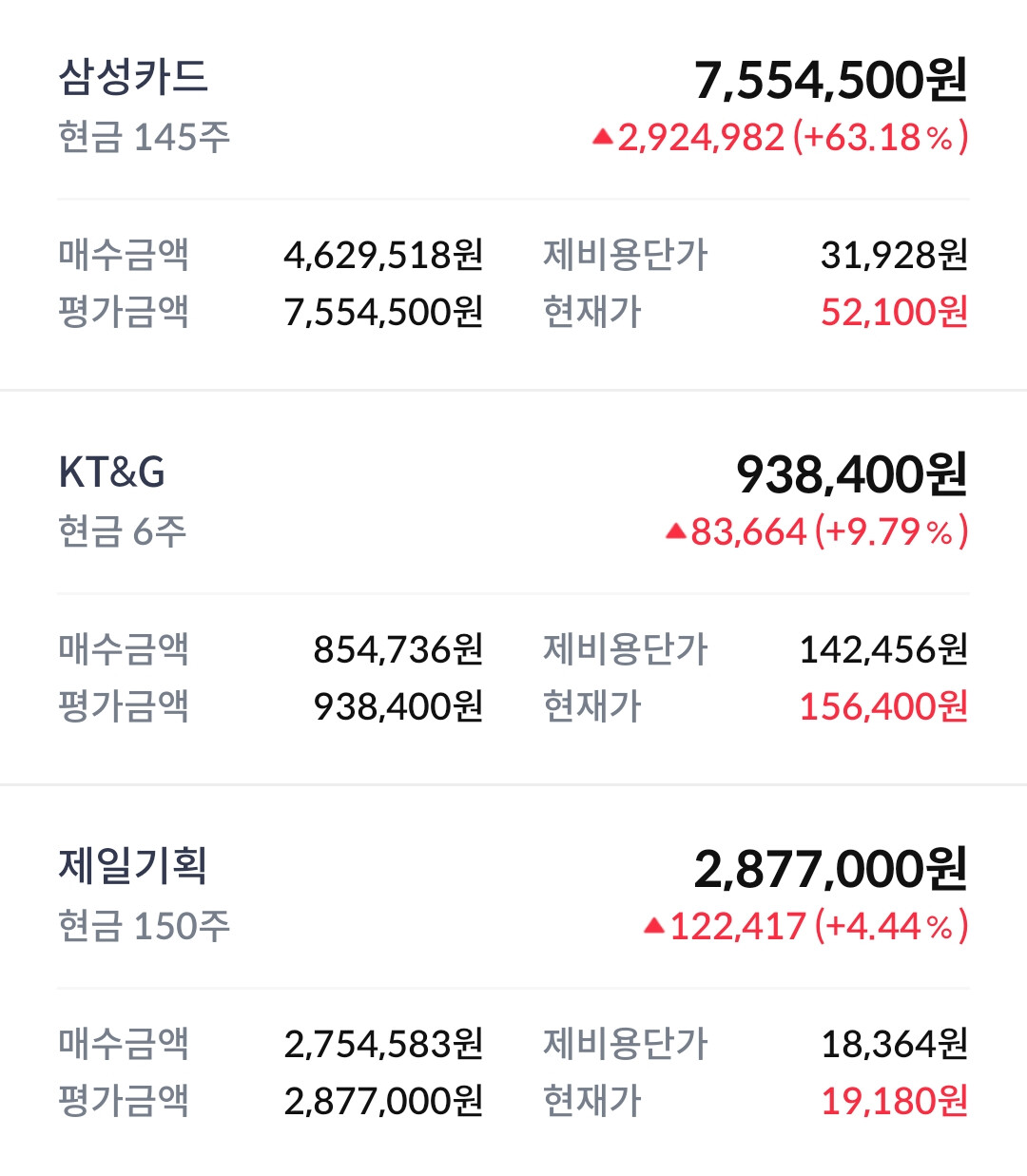
Task: Tap the 현금 145주 holding quantity
Action: pyautogui.click(x=144, y=137)
